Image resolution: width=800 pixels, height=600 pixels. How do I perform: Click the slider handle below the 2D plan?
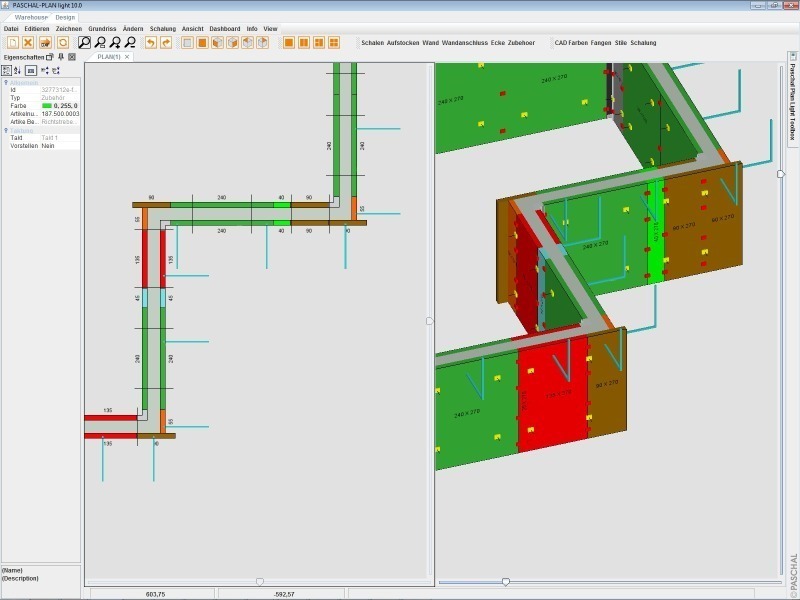(x=260, y=582)
